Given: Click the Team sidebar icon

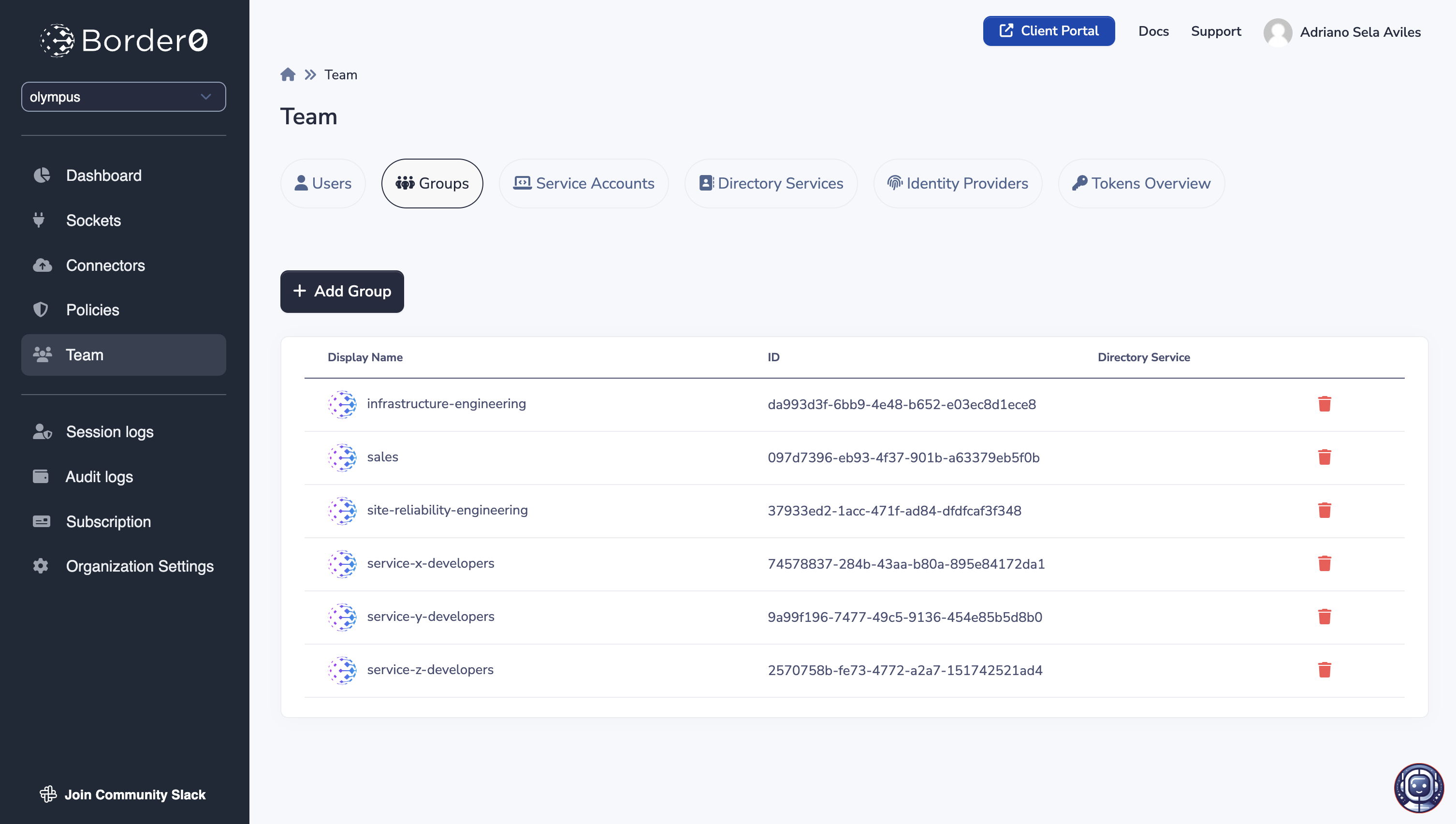Looking at the screenshot, I should coord(43,354).
